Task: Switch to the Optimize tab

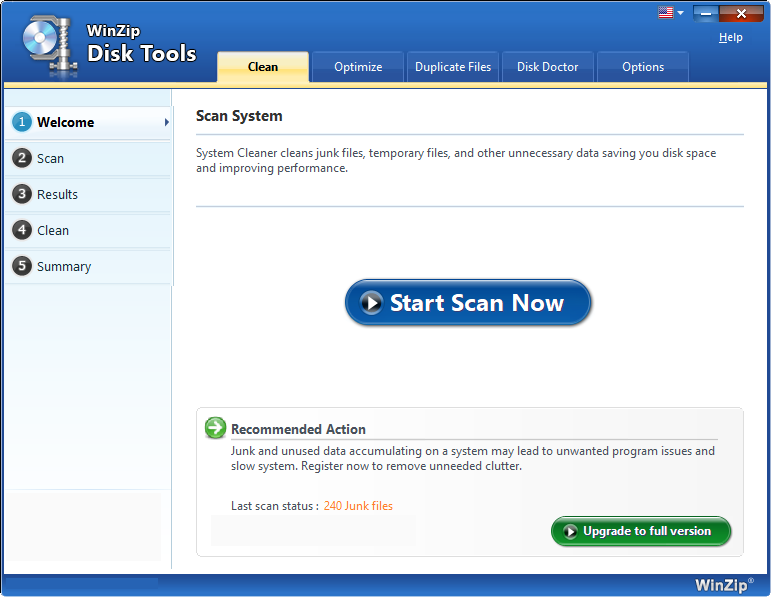Action: tap(358, 67)
